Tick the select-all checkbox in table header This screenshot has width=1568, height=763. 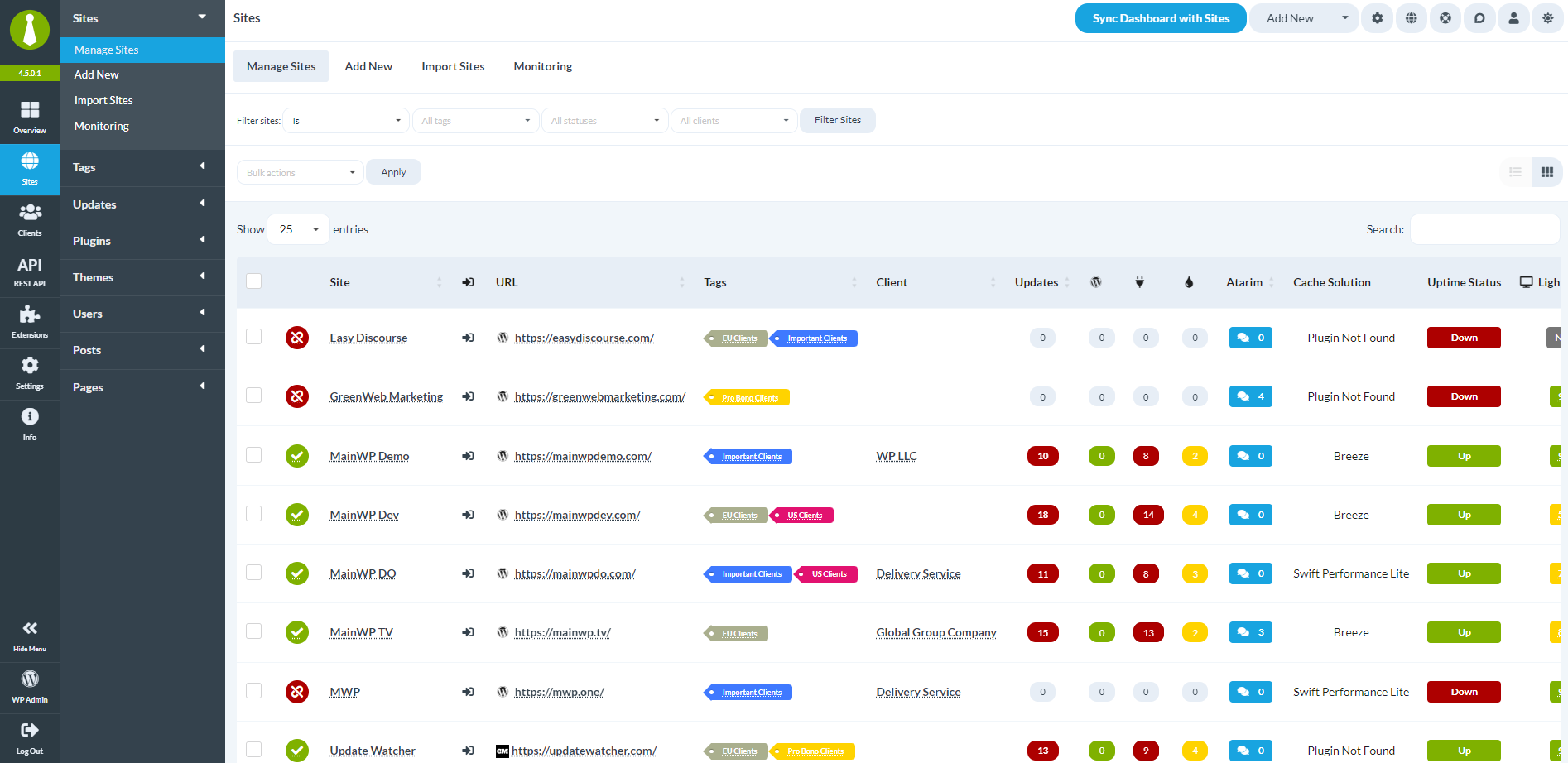254,281
